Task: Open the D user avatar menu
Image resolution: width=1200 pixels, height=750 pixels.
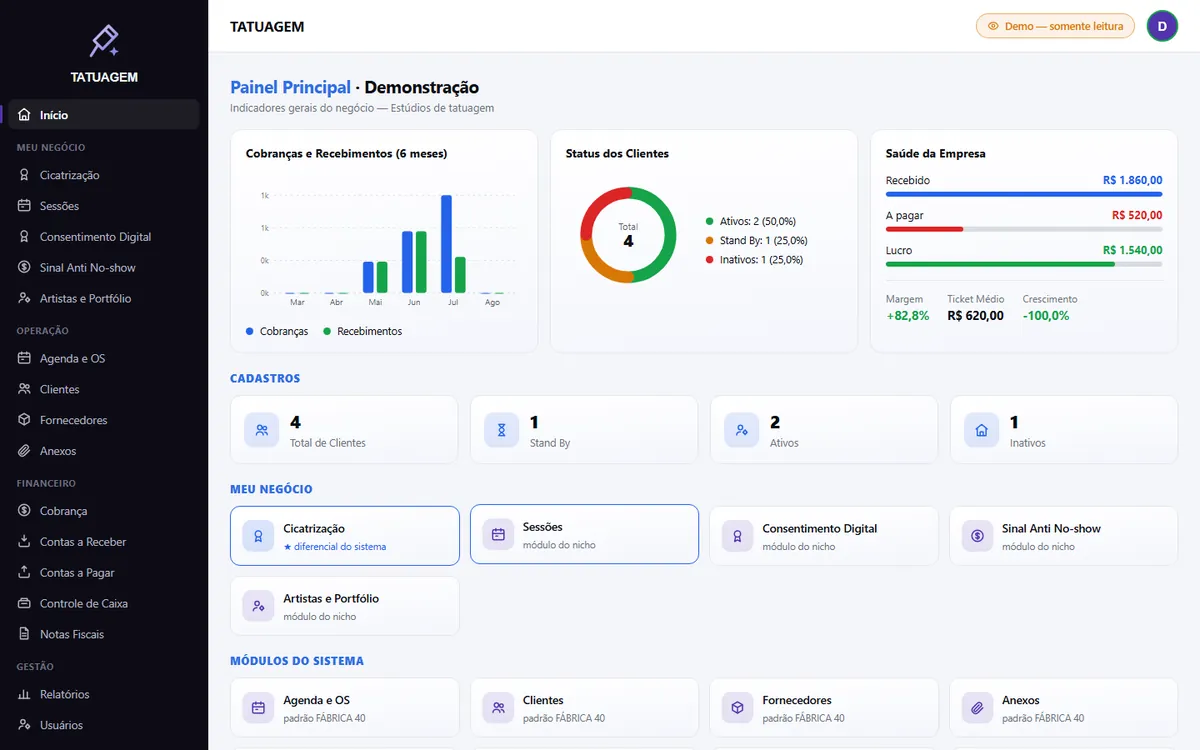Action: point(1162,26)
